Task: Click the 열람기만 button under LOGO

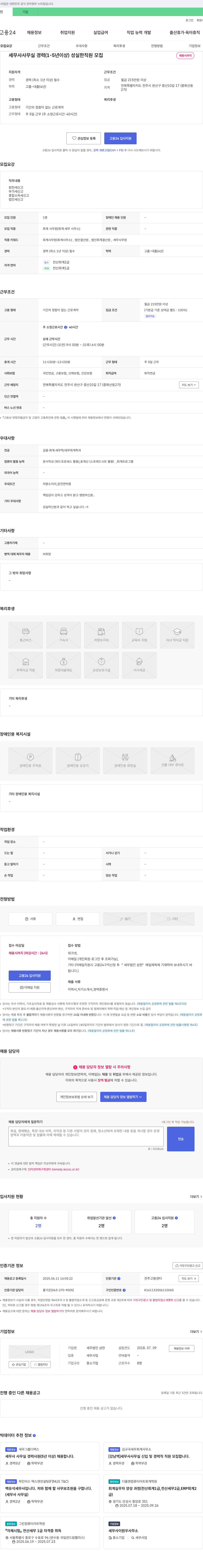Action: pyautogui.click(x=41, y=1365)
